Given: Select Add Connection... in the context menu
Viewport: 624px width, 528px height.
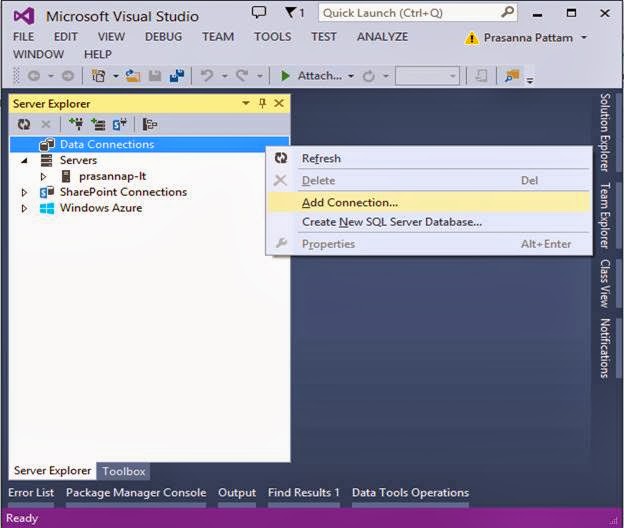Looking at the screenshot, I should coord(429,203).
